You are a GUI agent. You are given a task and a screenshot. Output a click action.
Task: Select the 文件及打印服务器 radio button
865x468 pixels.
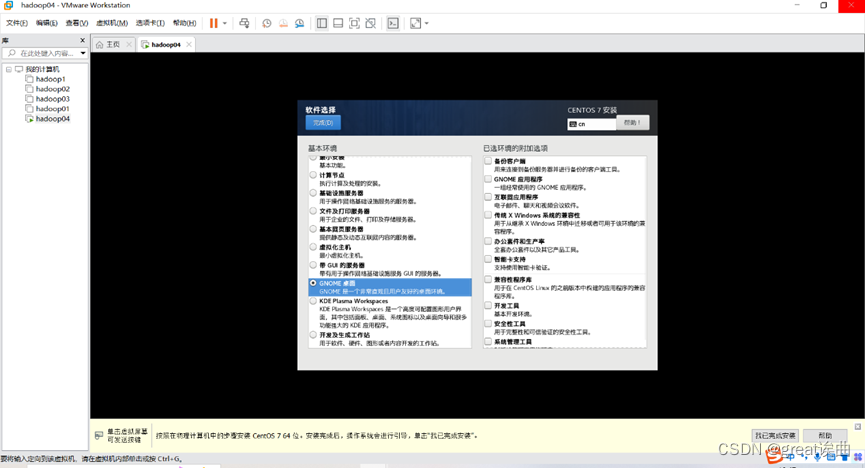[x=313, y=211]
